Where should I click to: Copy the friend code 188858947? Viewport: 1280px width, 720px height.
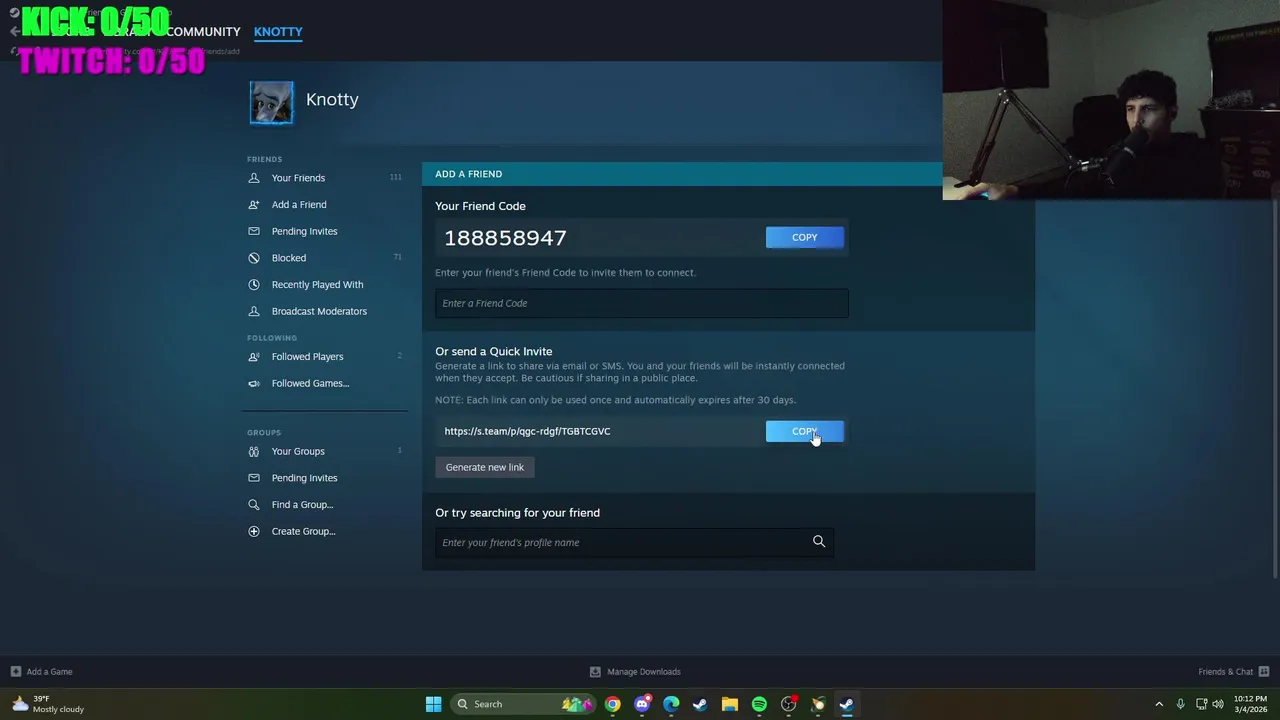pyautogui.click(x=805, y=237)
